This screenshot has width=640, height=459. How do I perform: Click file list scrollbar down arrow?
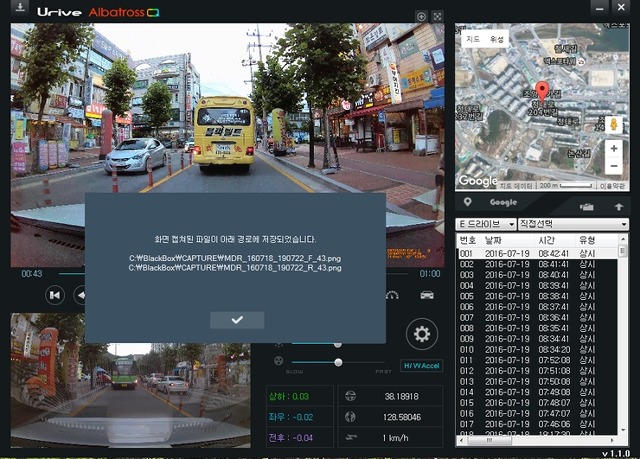pos(622,430)
